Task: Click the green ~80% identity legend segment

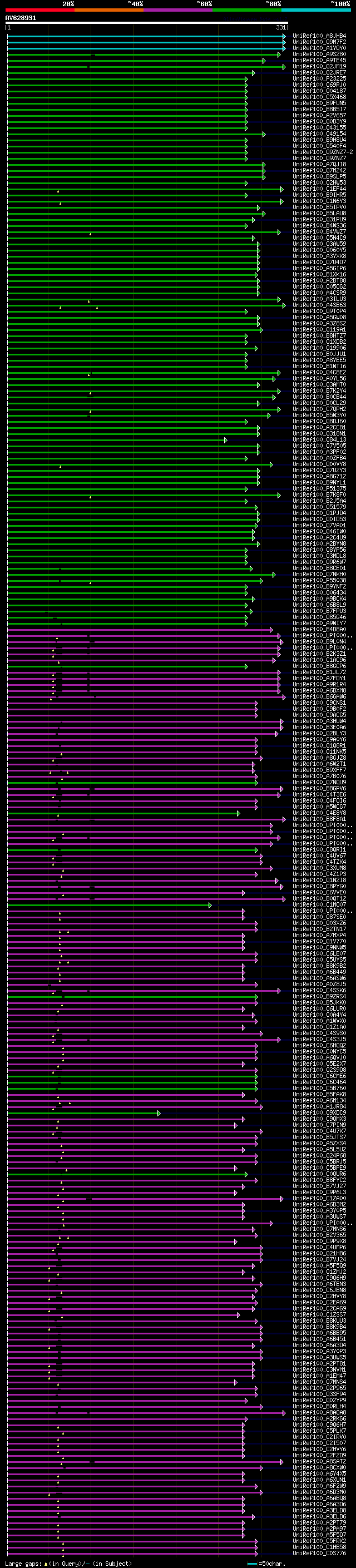Action: (247, 10)
